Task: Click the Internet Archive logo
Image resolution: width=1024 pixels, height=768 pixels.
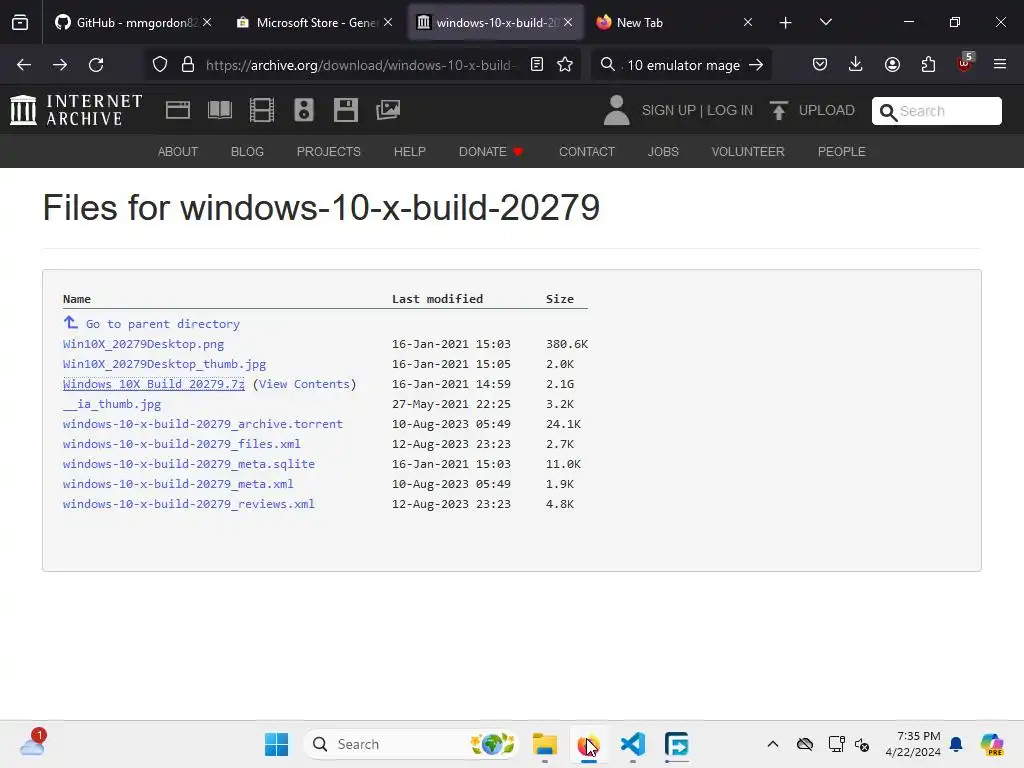Action: [x=76, y=110]
